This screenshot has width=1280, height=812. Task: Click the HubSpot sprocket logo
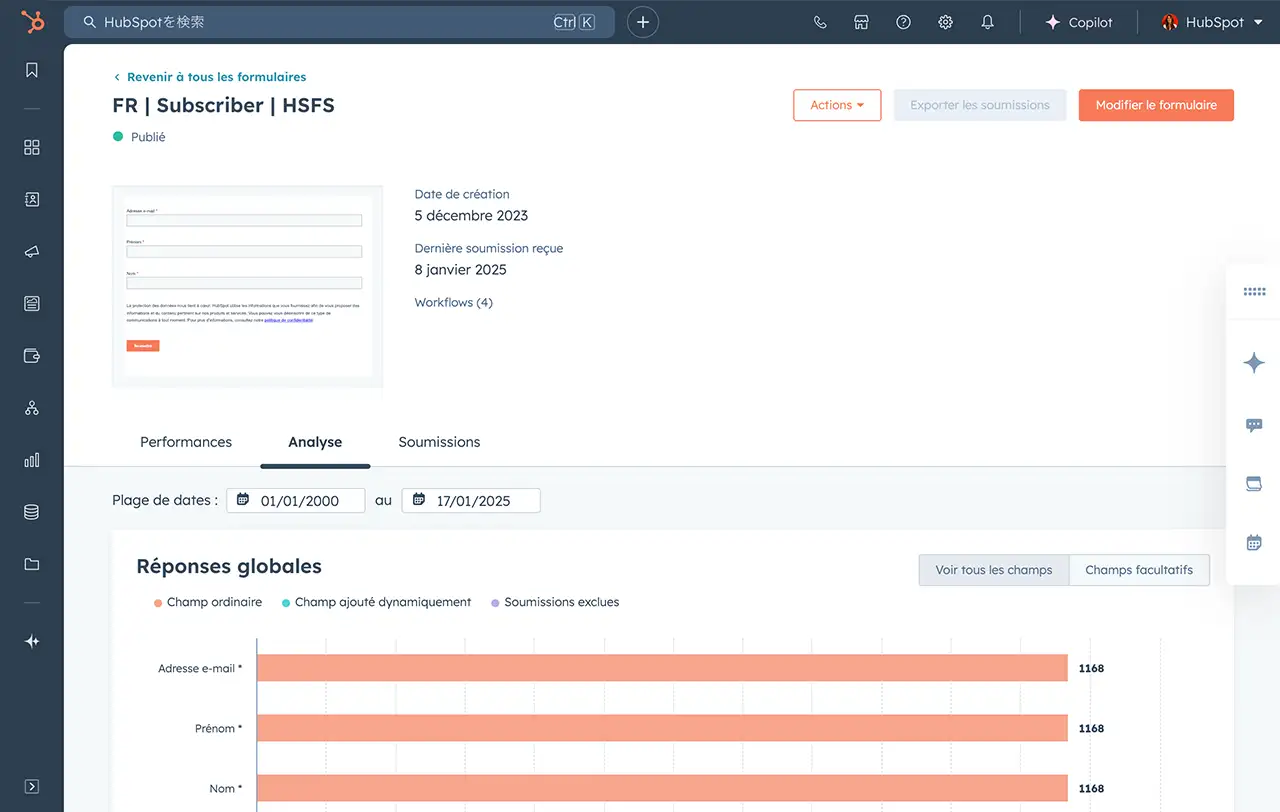point(32,22)
